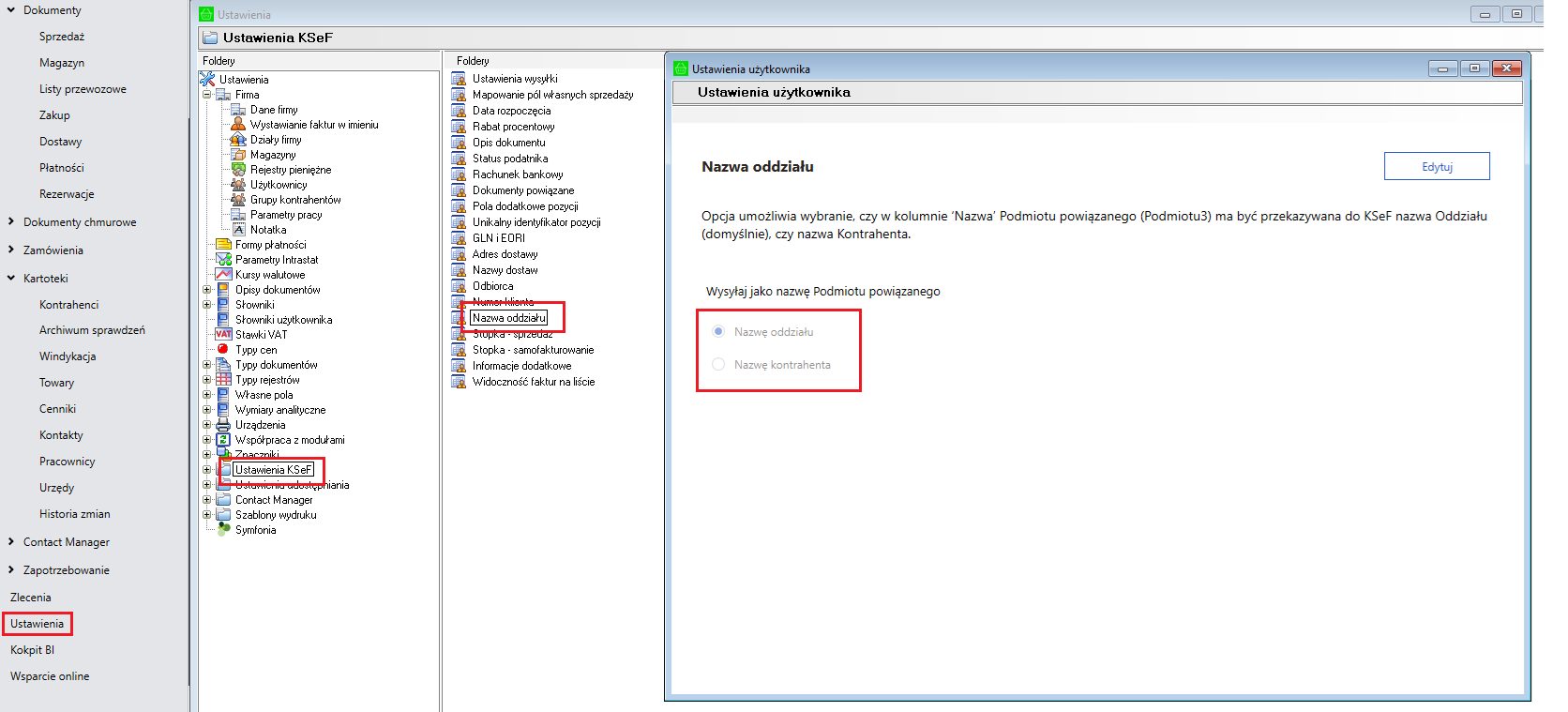Screen dimensions: 1568x712
Task: Expand the Dokumenty chmurowe sidebar section
Action: 11,222
